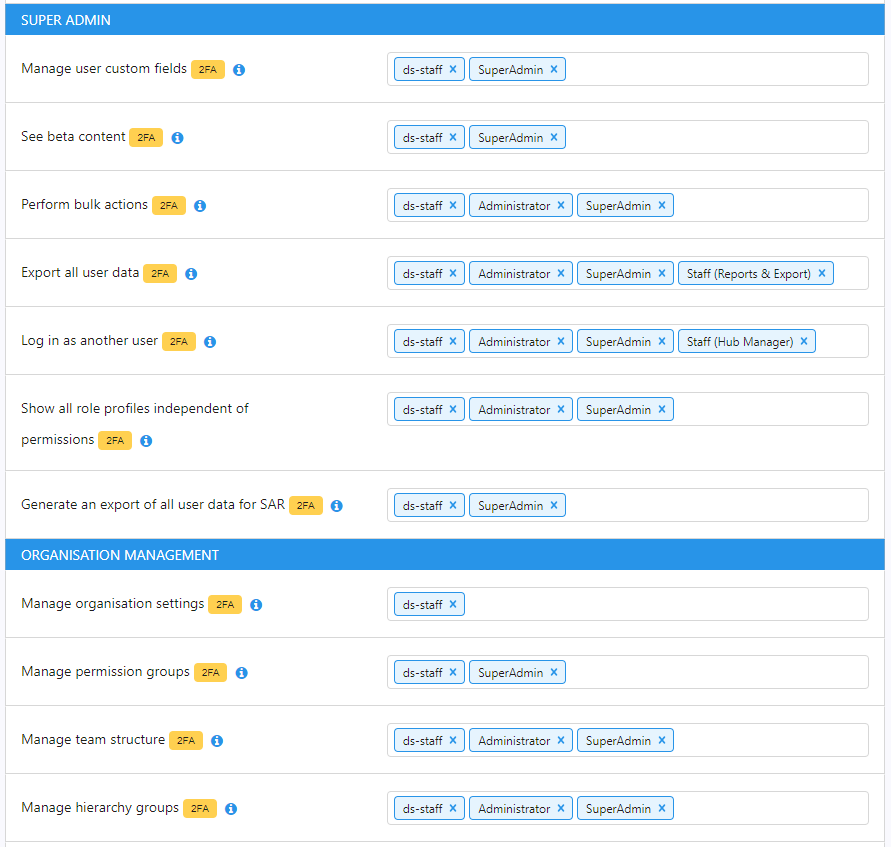891x847 pixels.
Task: Click info icon next to Manage organisation settings
Action: (x=256, y=604)
